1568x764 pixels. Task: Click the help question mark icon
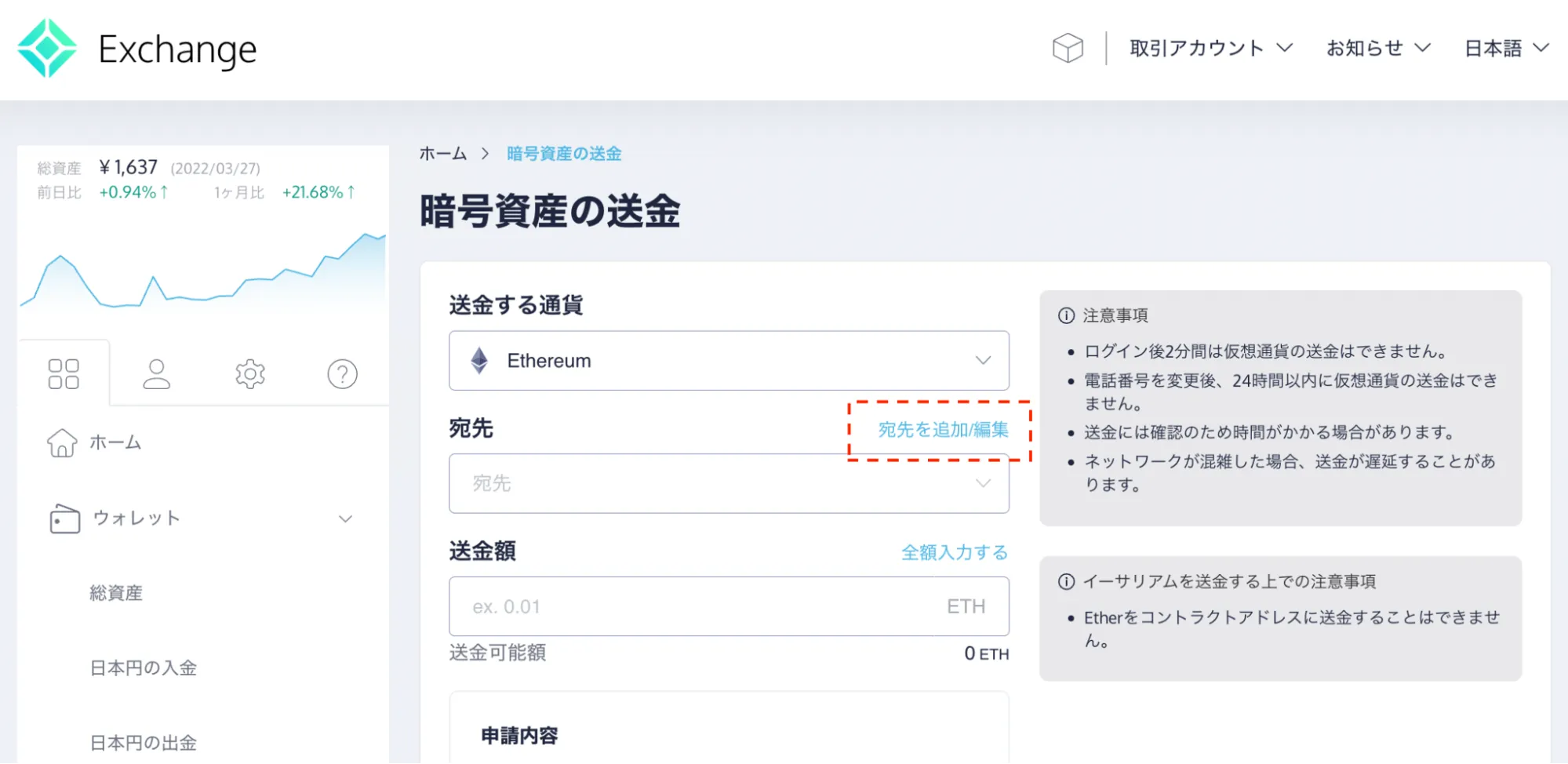click(341, 373)
